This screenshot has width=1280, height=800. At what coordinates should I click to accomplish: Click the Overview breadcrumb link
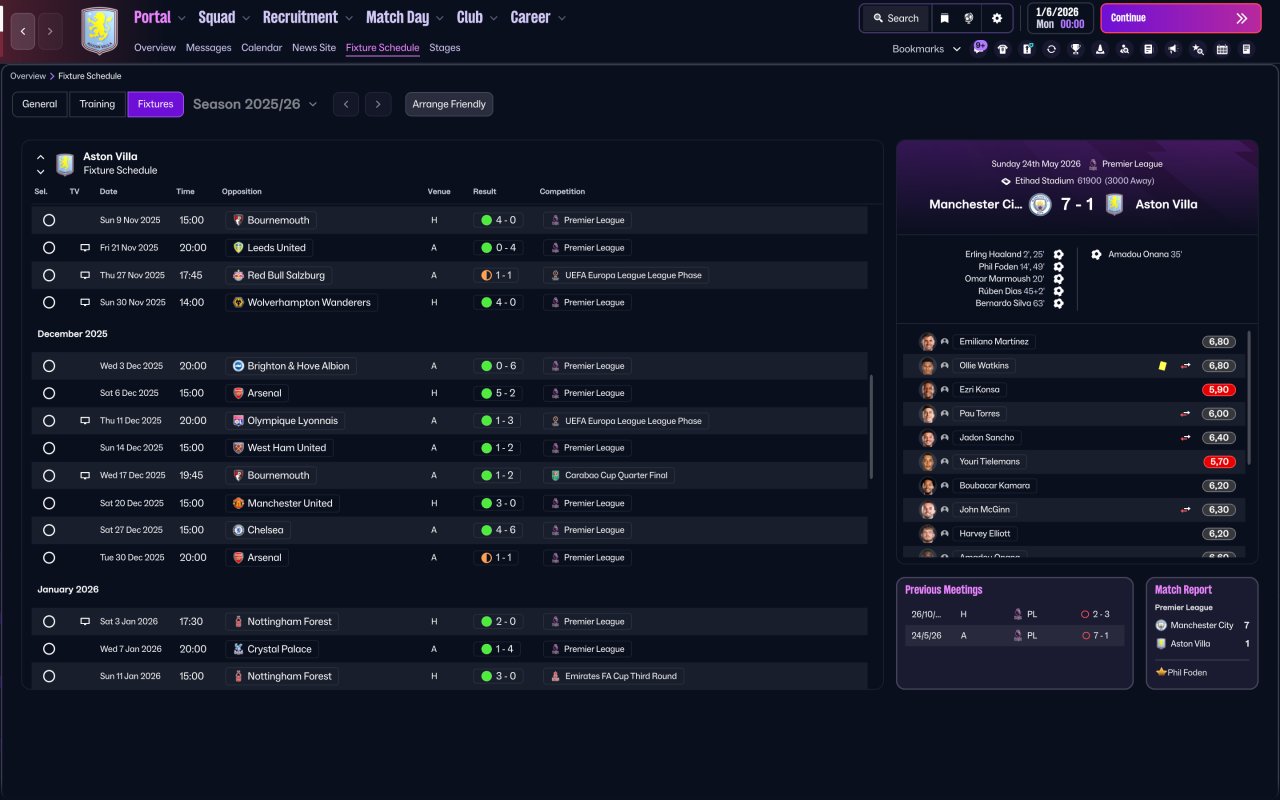tap(28, 76)
